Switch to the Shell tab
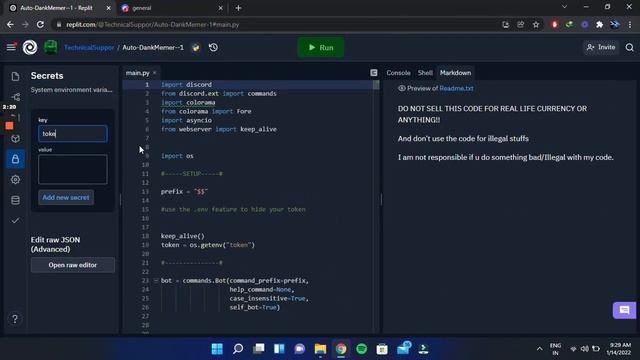640x360 pixels. click(x=425, y=73)
